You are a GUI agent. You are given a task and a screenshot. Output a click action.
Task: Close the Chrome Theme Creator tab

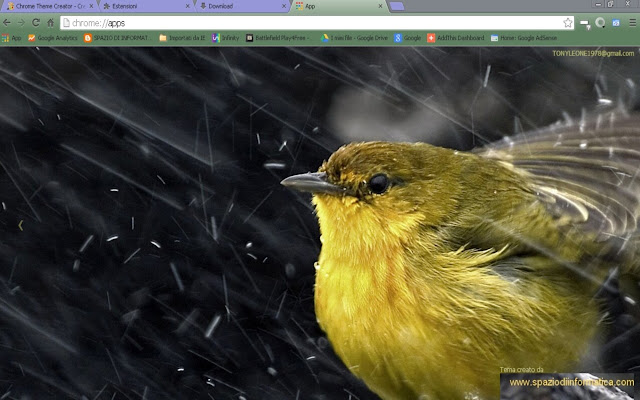91,6
